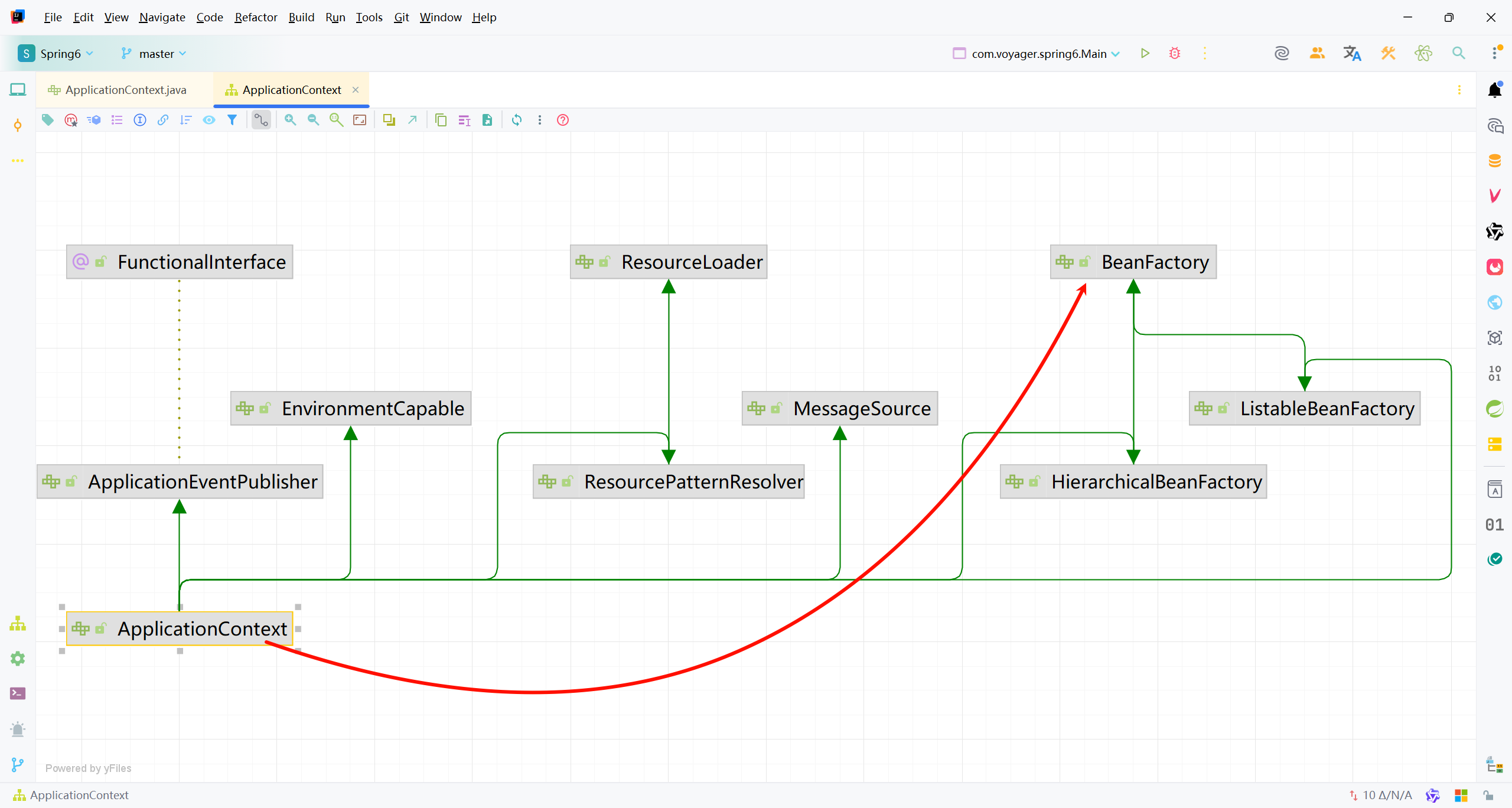Open the Notifications bell panel

click(1495, 90)
